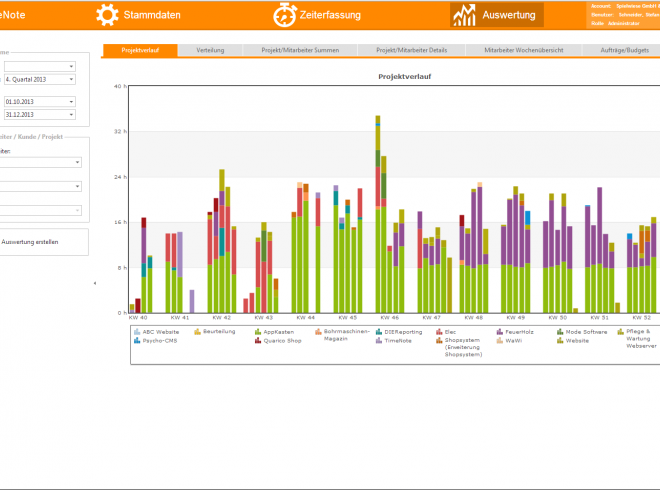Select the Projekt/Mitarbeiter Summen tab
The height and width of the screenshot is (490, 660).
(x=298, y=50)
